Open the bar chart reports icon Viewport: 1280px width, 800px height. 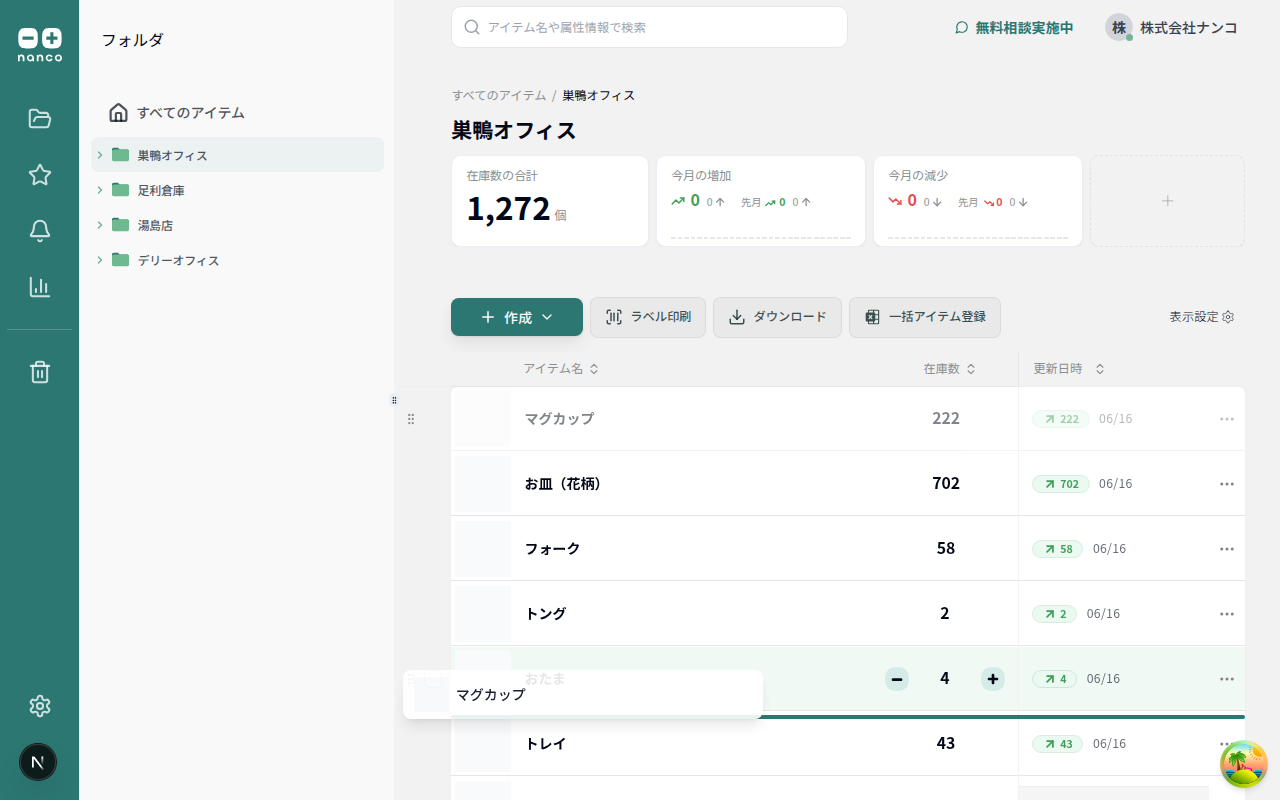click(39, 287)
